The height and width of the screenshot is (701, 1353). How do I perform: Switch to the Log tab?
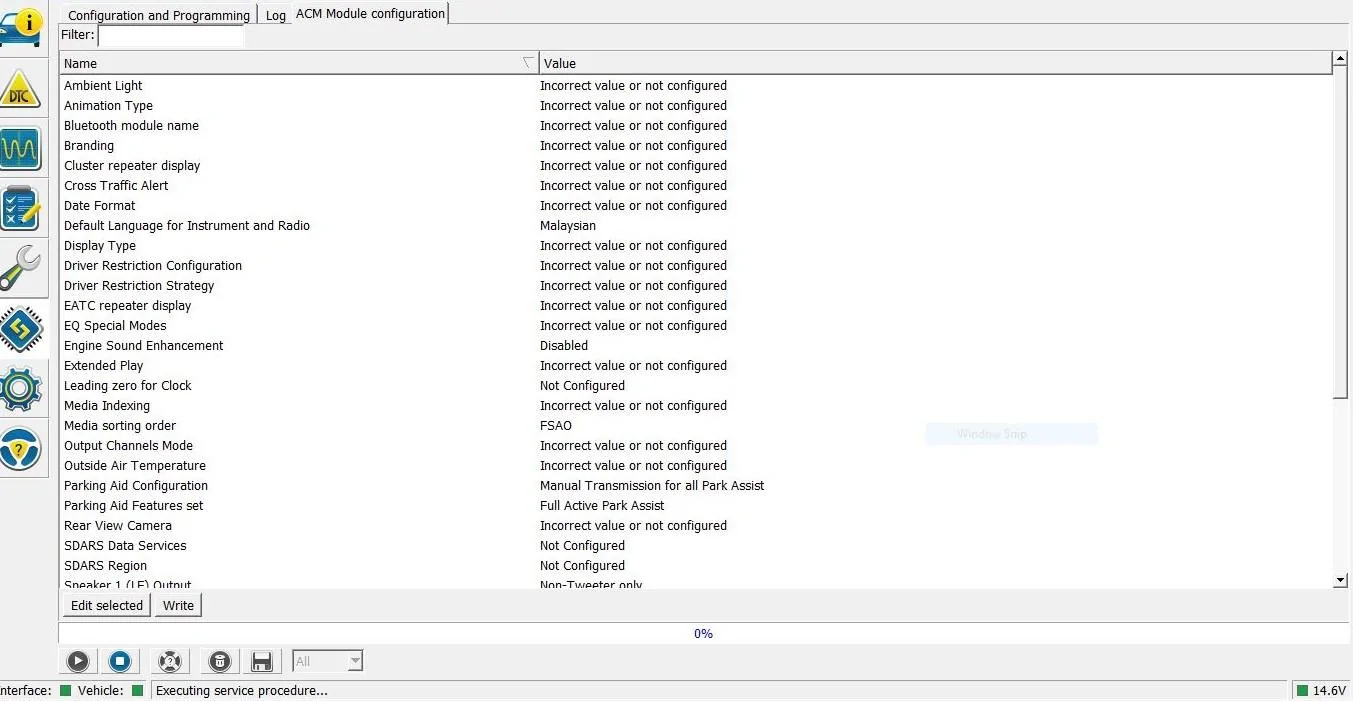275,15
